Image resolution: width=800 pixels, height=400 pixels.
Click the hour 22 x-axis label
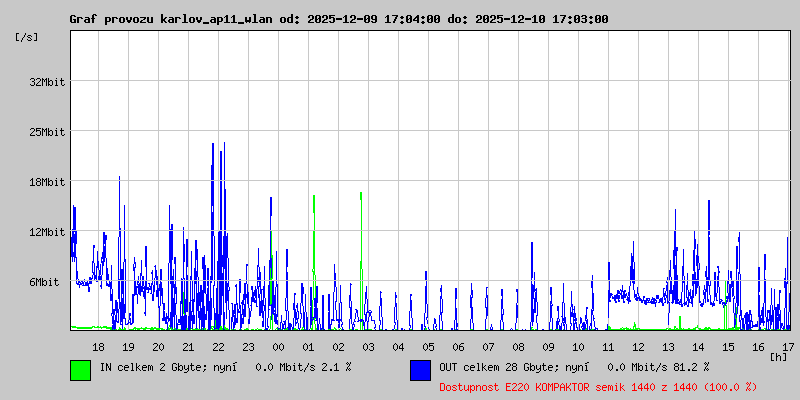click(x=218, y=347)
